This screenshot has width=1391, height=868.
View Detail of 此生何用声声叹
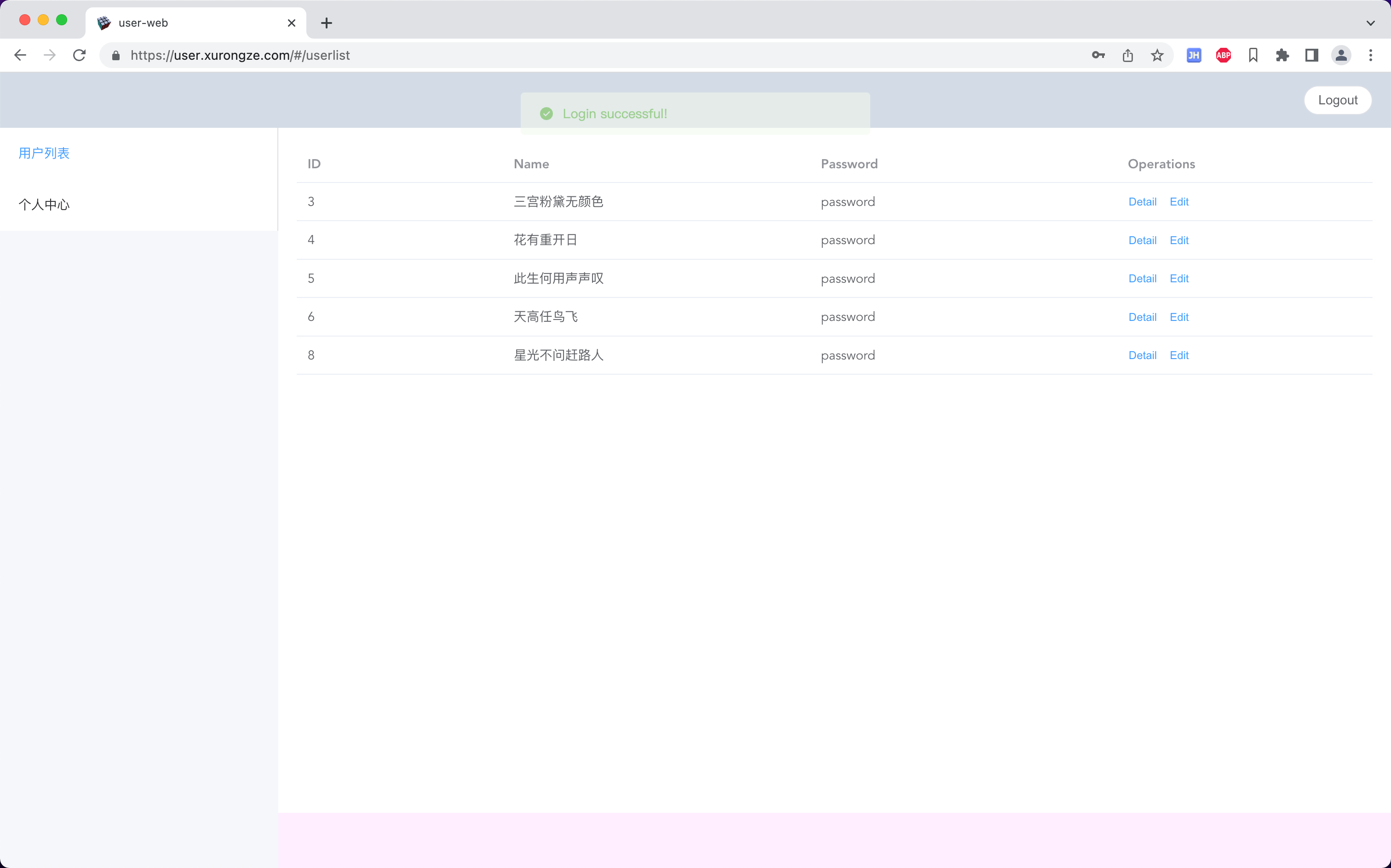tap(1142, 279)
